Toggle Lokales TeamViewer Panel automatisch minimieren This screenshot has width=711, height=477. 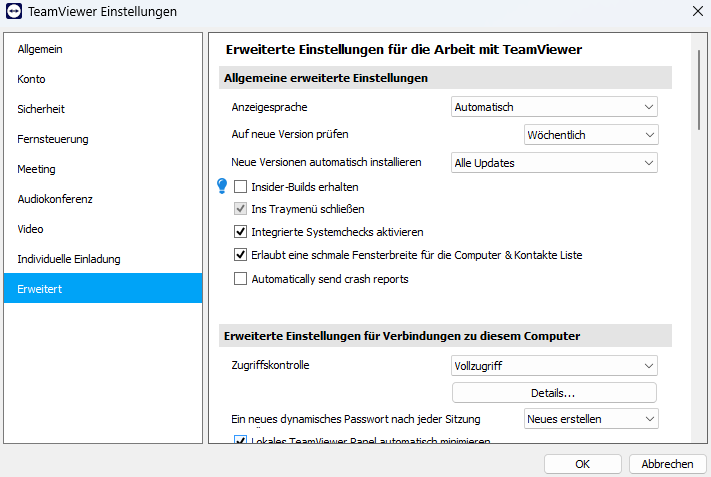point(240,439)
